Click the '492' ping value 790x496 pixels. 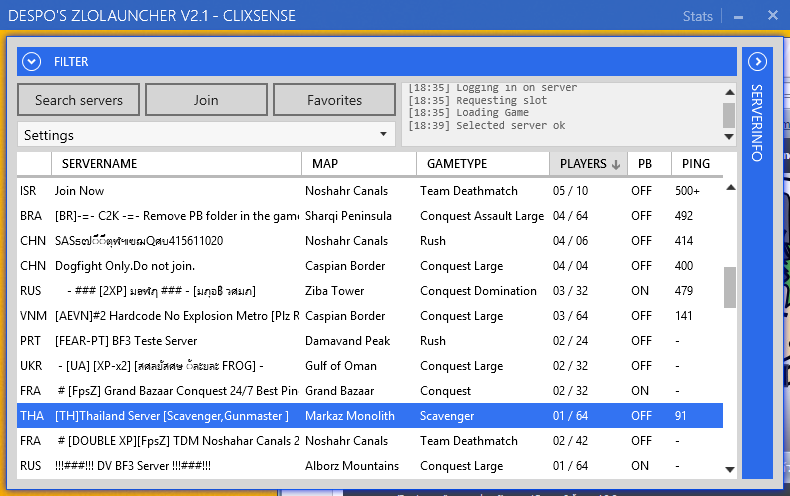tap(684, 216)
